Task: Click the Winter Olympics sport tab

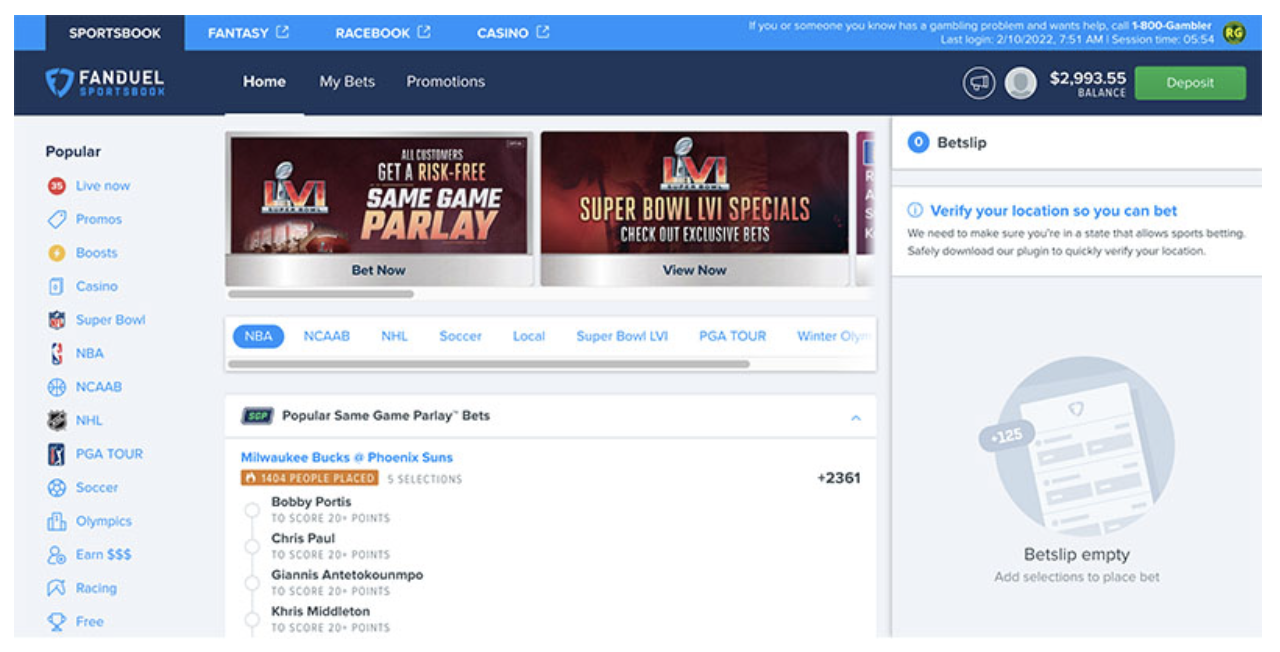Action: click(834, 336)
